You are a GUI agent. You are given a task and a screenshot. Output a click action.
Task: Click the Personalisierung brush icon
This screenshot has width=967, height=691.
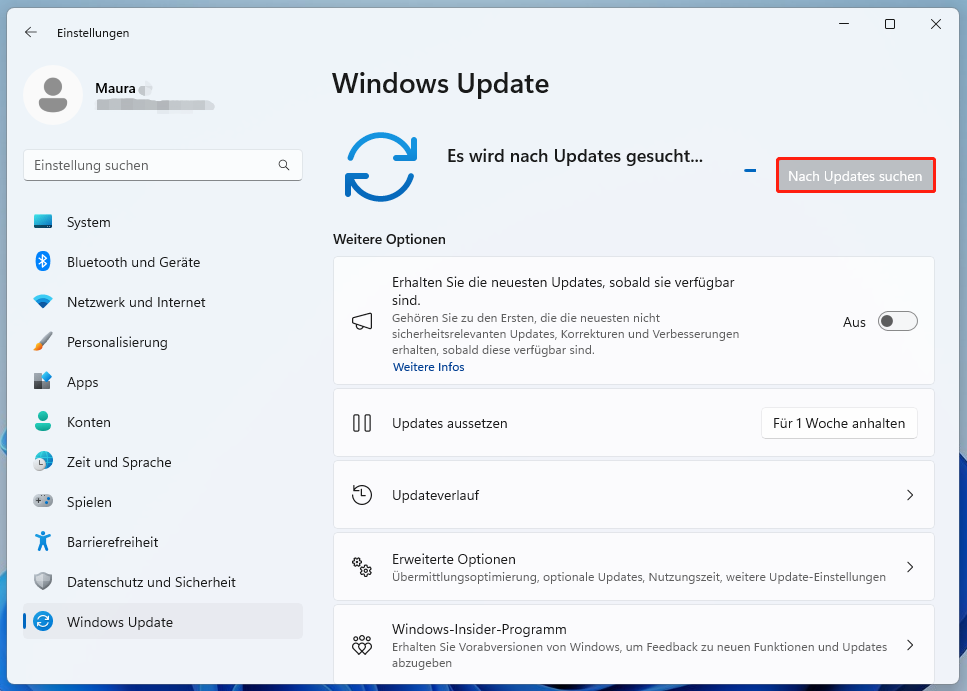click(x=42, y=341)
